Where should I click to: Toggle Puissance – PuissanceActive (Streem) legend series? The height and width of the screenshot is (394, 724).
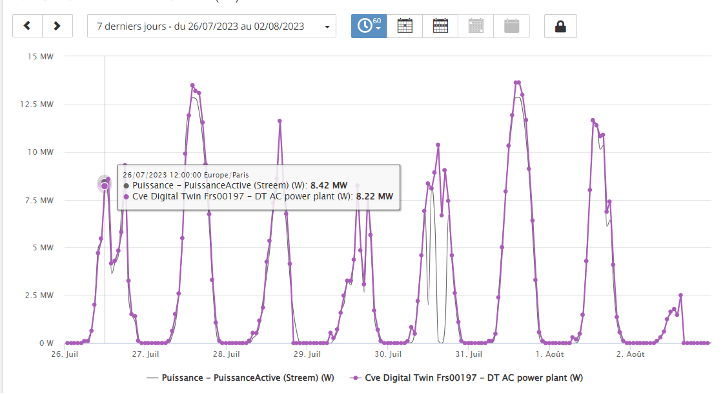click(x=240, y=378)
